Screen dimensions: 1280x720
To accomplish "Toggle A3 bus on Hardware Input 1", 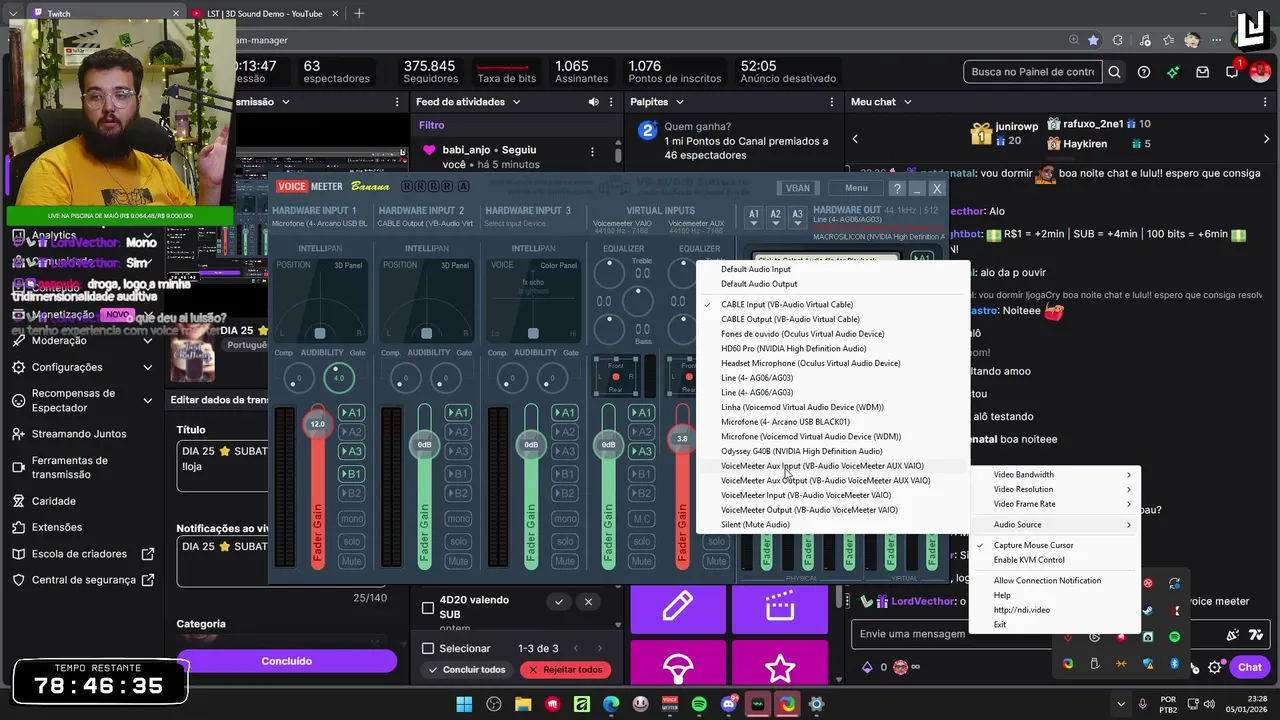I will 351,452.
